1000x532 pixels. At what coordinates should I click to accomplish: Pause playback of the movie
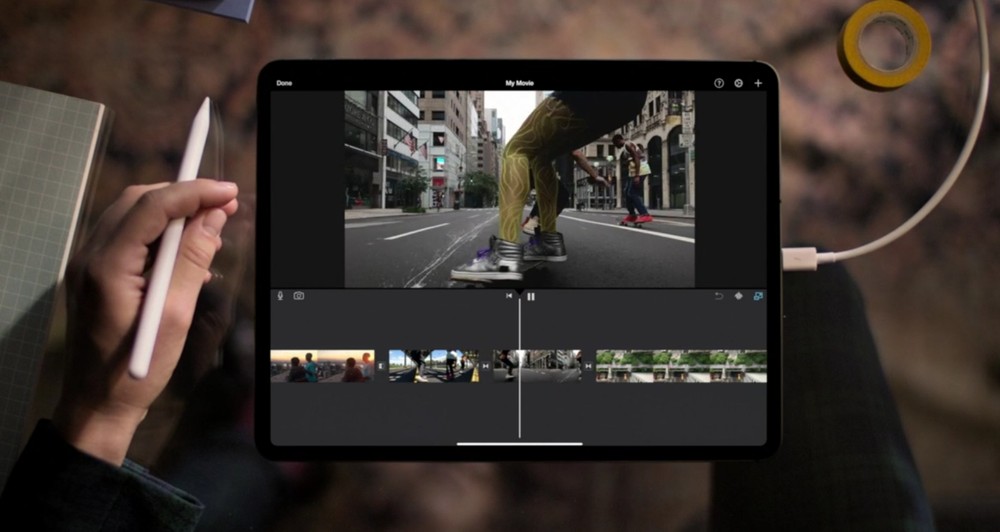click(531, 297)
